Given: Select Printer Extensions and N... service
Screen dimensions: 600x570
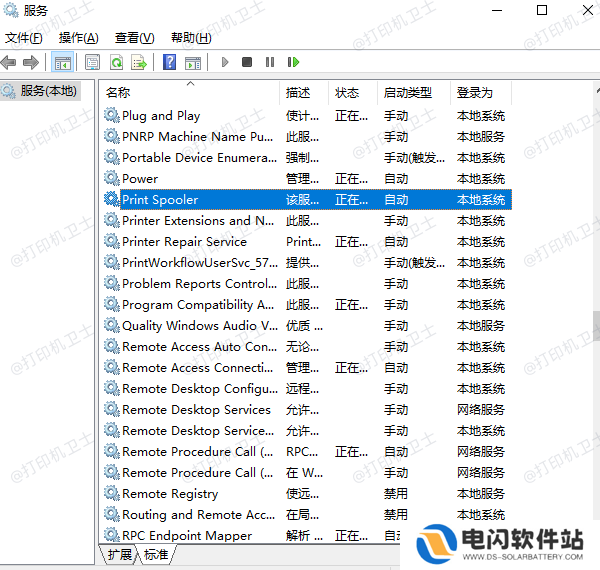Looking at the screenshot, I should [x=308, y=220].
